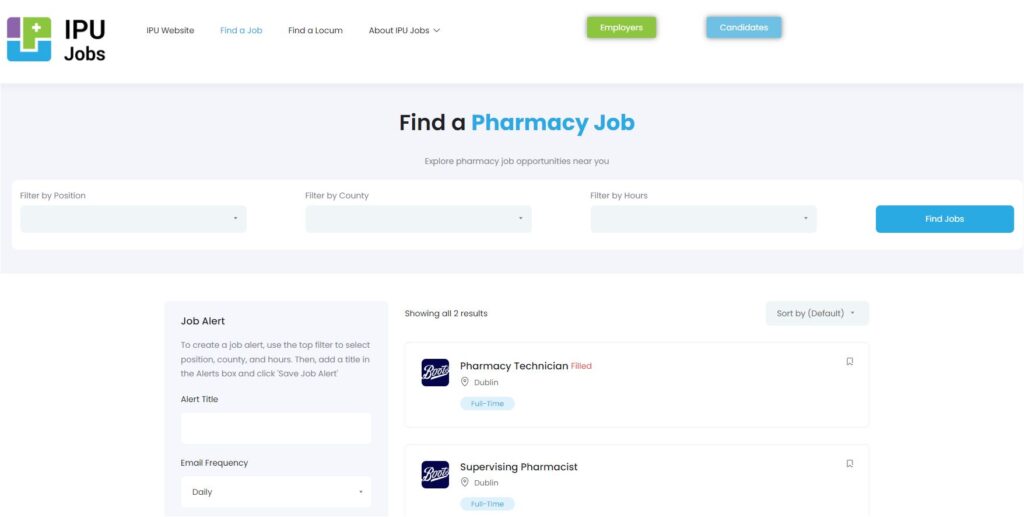Click Boots logo on Supervising Pharmacist listing
The width and height of the screenshot is (1024, 517).
[x=435, y=475]
